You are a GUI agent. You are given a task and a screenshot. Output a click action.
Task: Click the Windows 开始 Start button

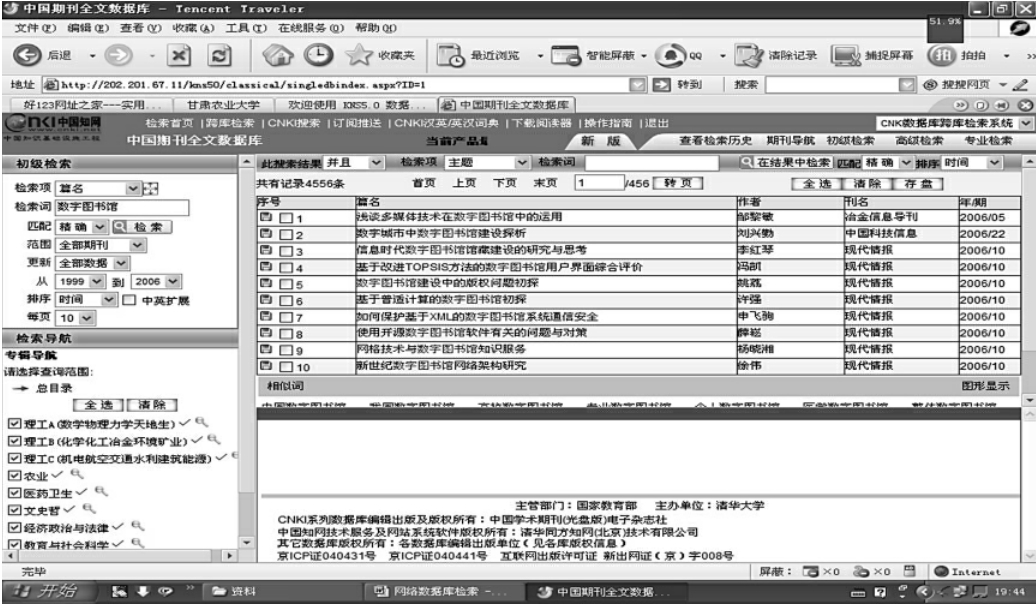pos(48,591)
